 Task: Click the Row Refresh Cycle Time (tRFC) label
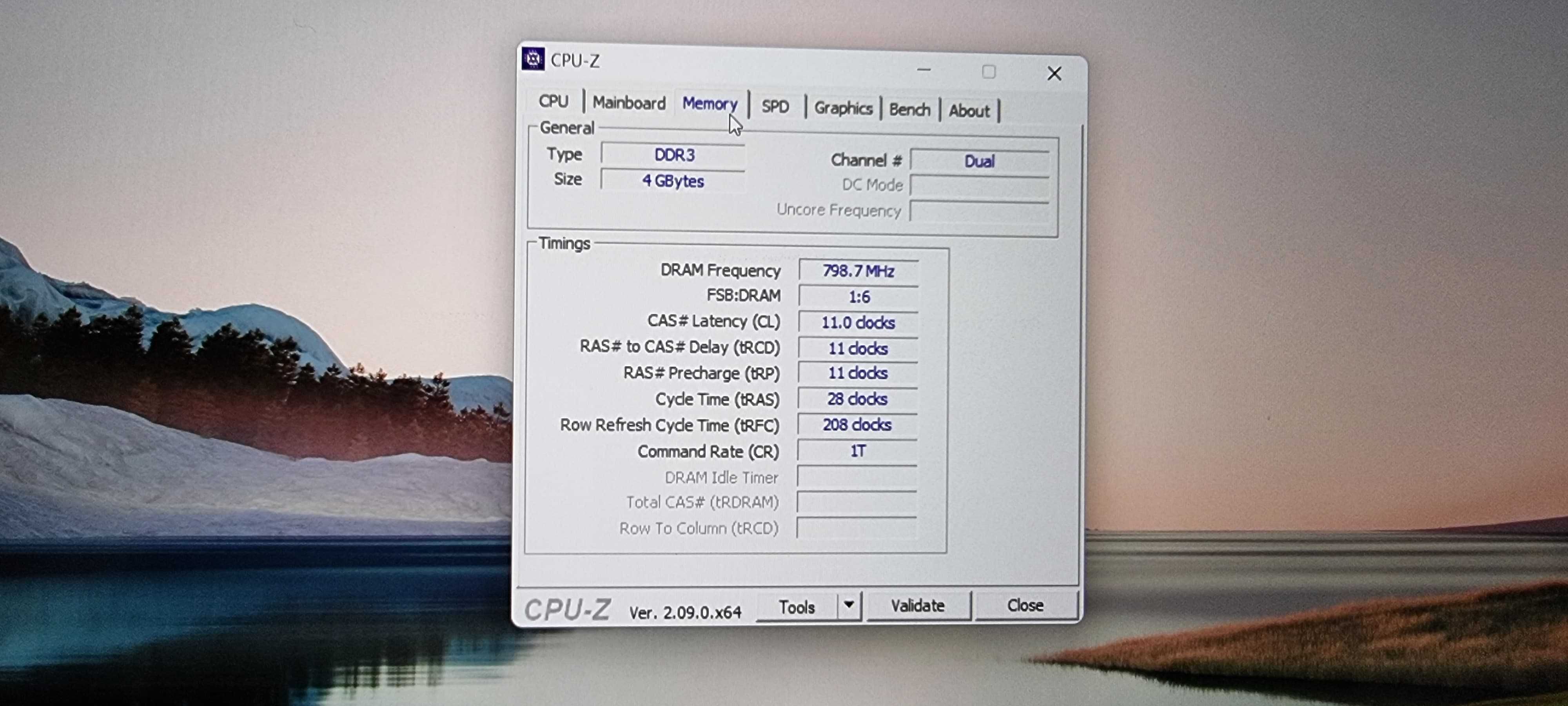pos(670,425)
